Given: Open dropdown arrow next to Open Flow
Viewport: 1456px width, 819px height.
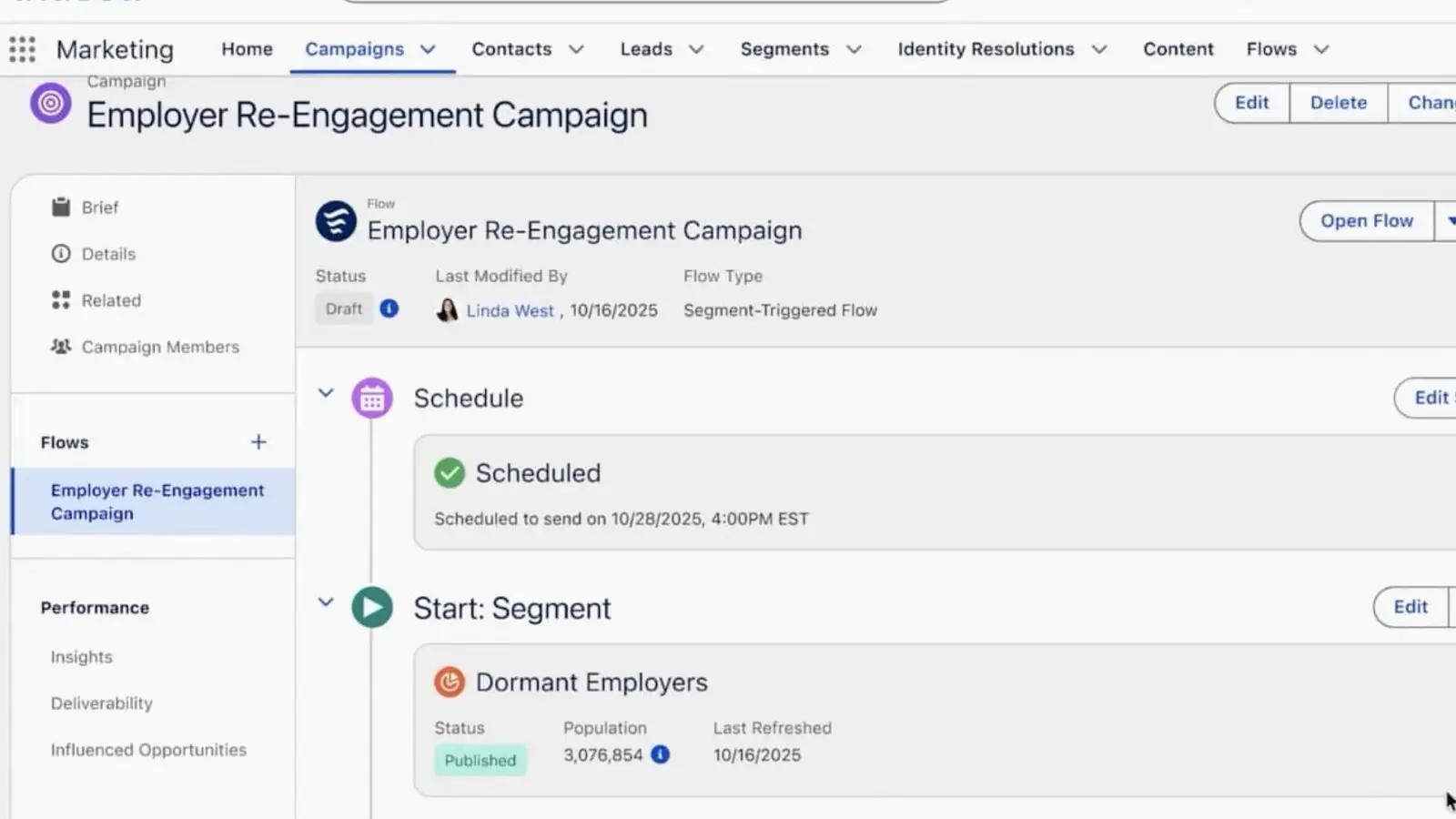Looking at the screenshot, I should 1447,221.
